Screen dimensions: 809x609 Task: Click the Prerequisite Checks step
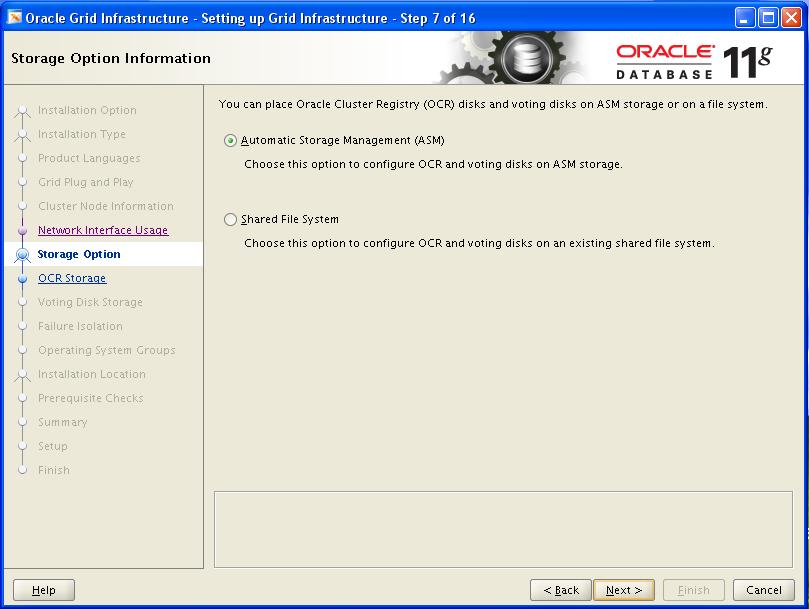(90, 398)
